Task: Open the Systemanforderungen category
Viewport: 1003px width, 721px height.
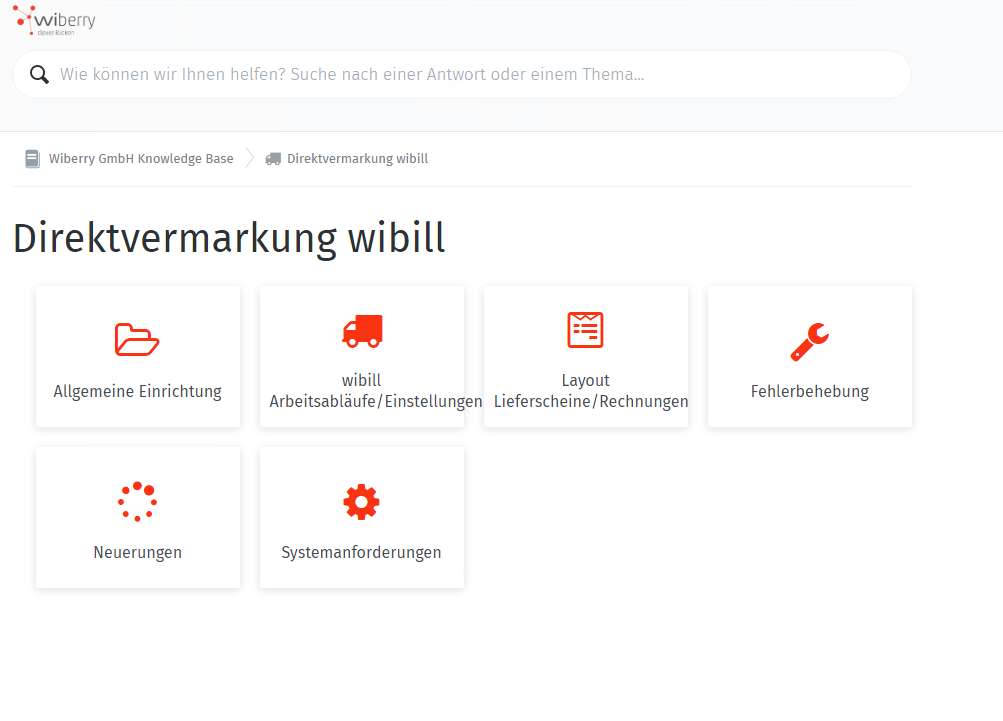Action: 362,518
